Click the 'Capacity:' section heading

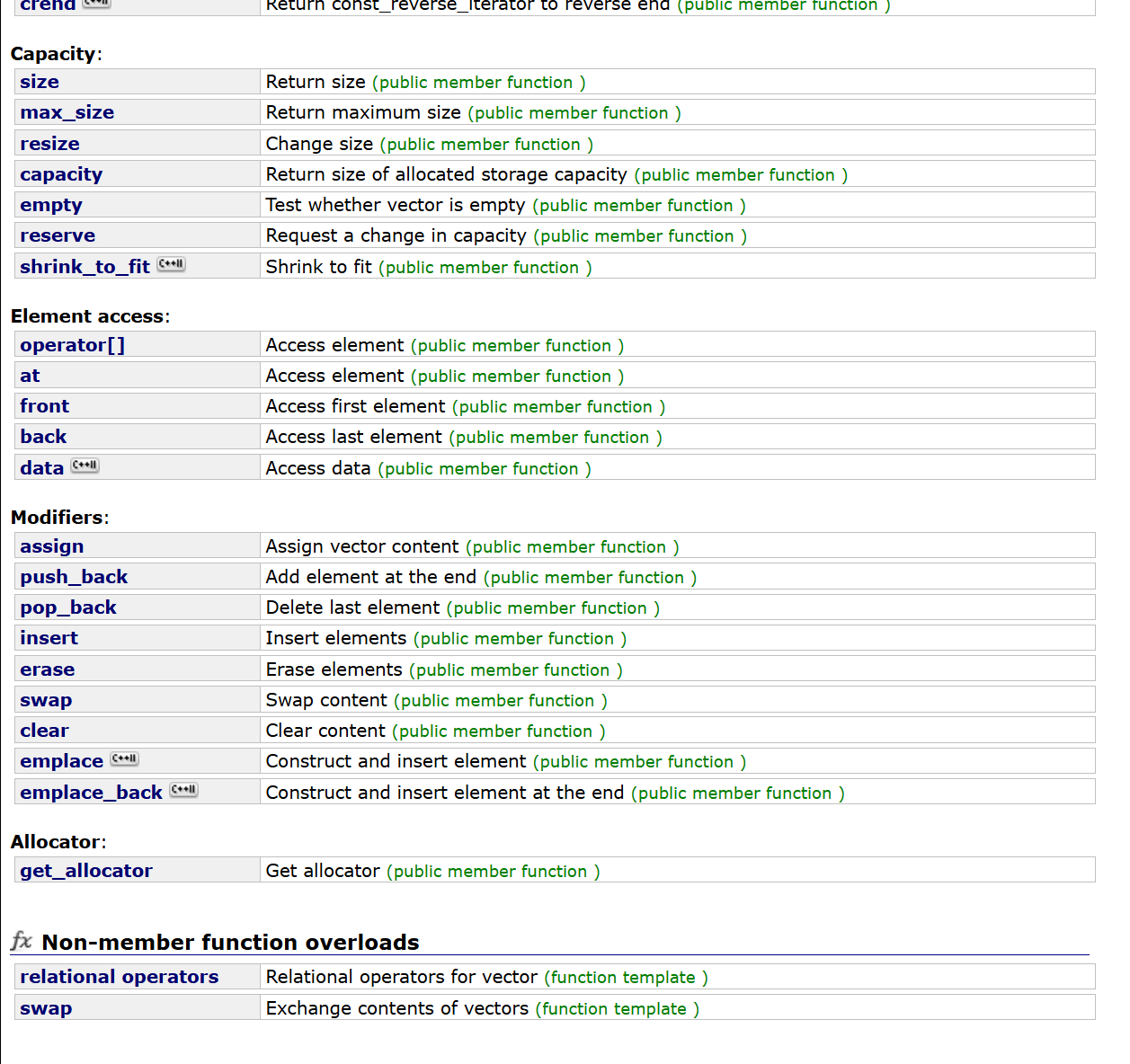[57, 54]
